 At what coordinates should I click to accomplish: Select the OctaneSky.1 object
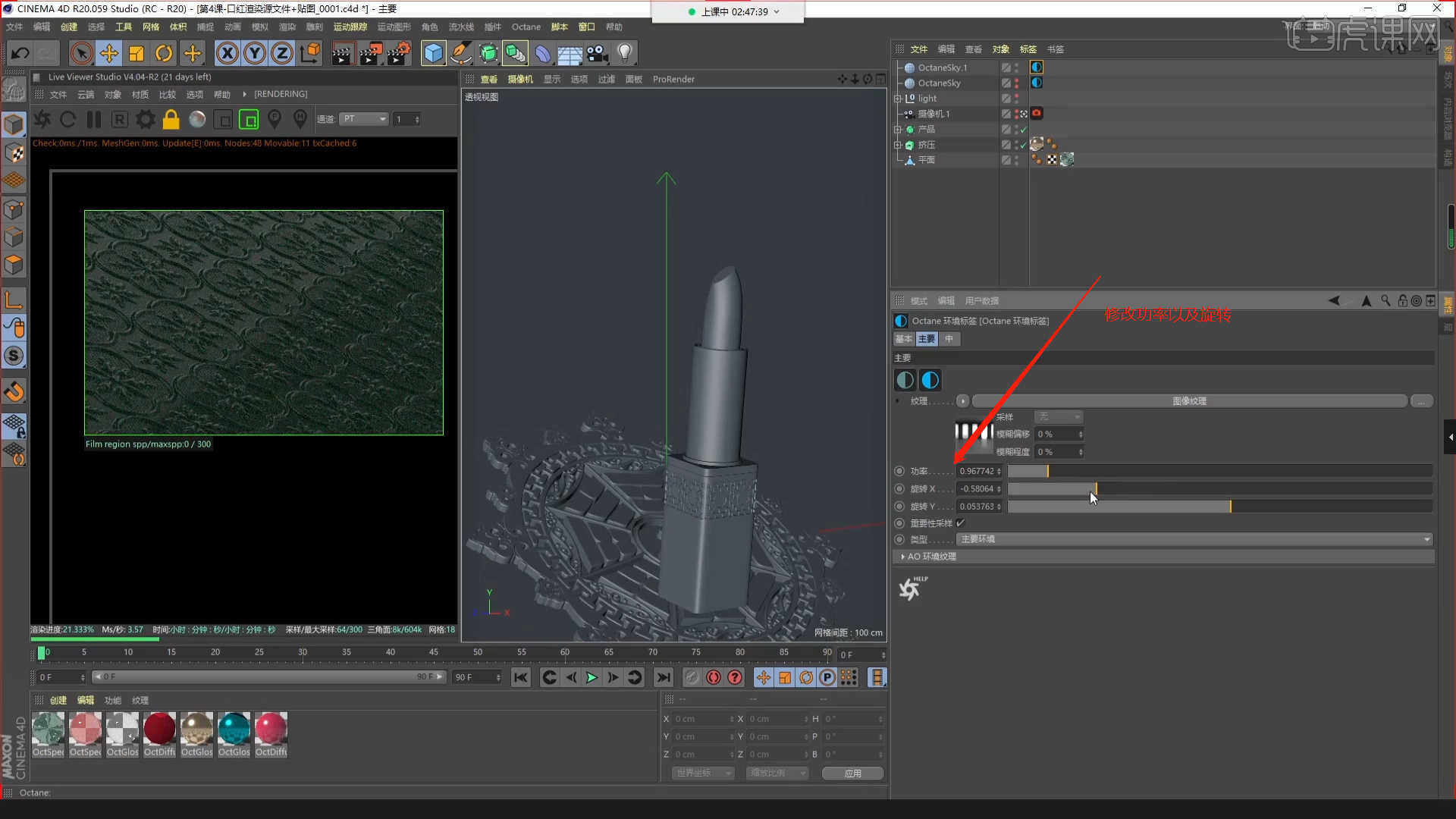tap(943, 67)
